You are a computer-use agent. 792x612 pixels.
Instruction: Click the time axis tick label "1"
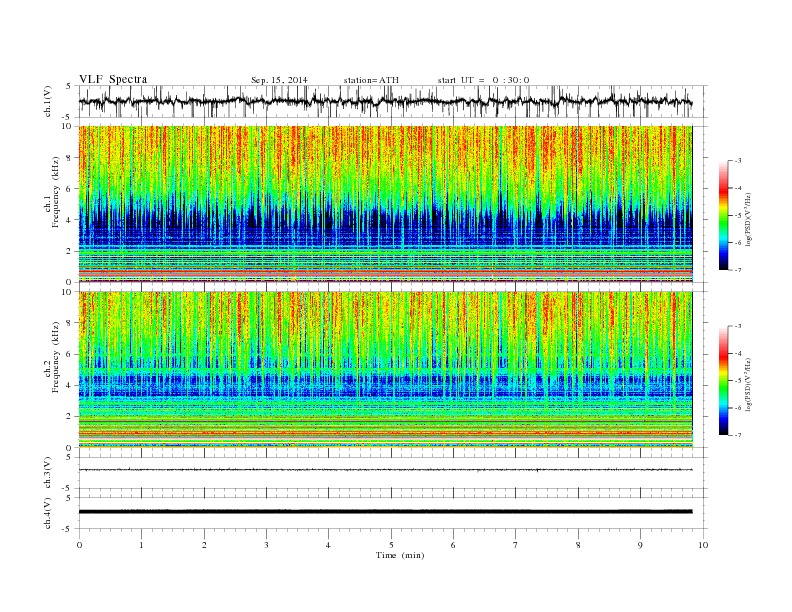click(141, 545)
